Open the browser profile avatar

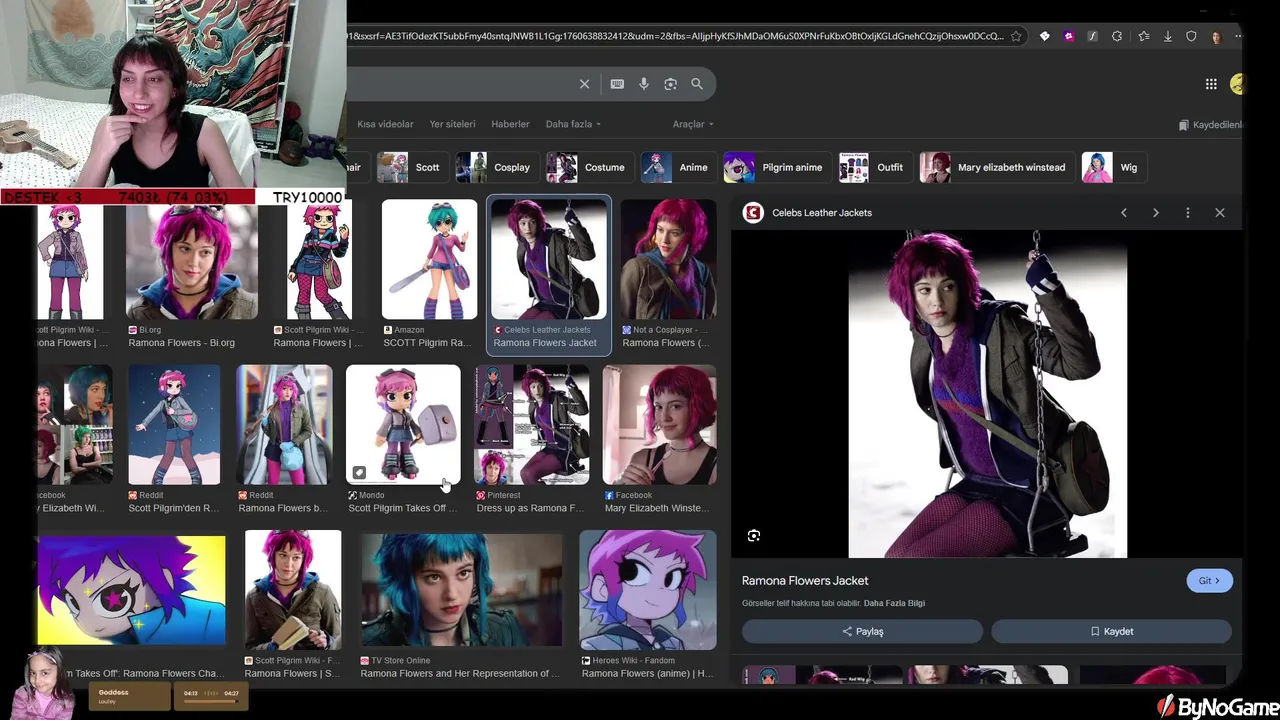pyautogui.click(x=1216, y=36)
